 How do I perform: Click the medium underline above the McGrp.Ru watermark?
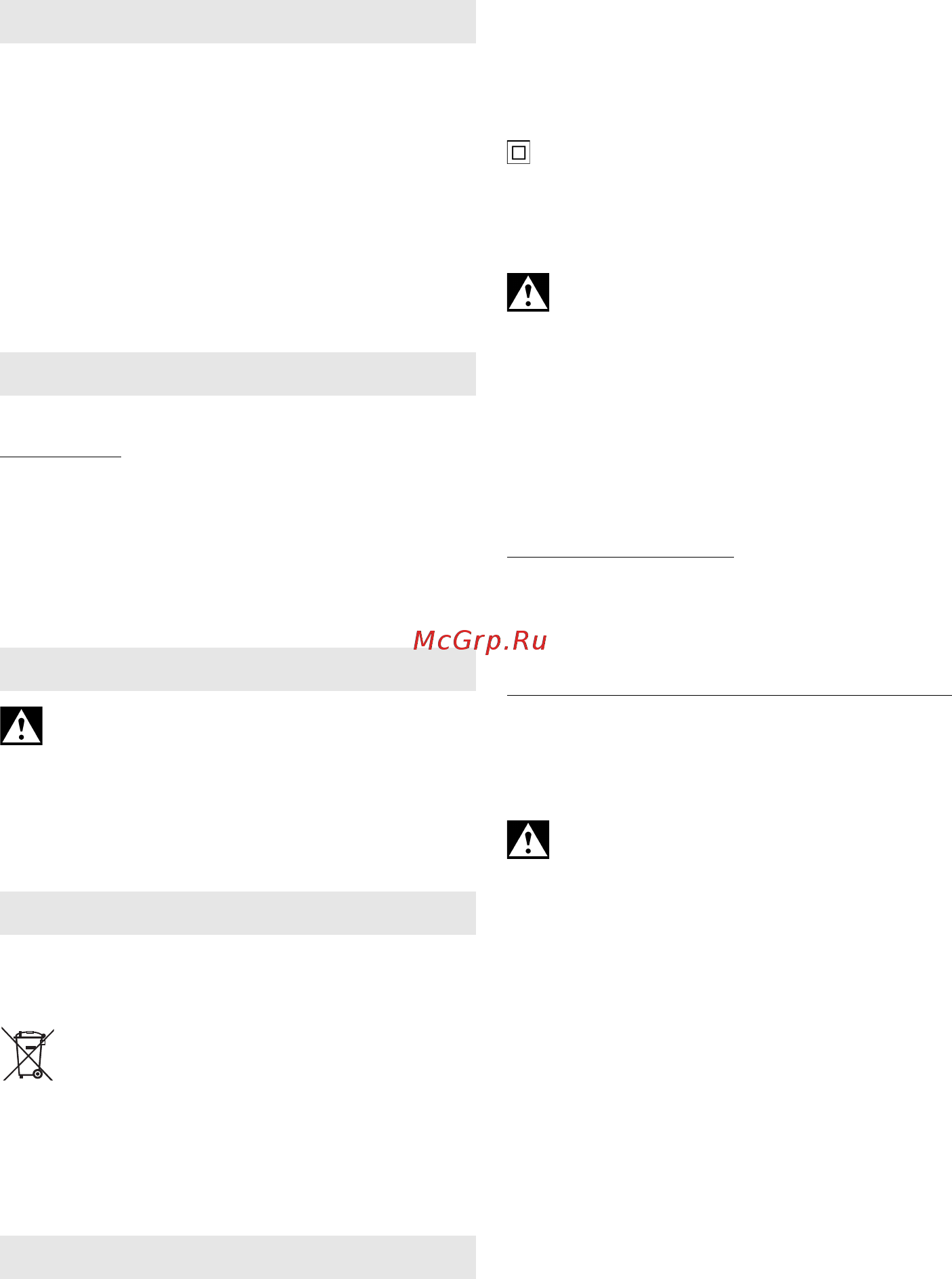pyautogui.click(x=620, y=557)
